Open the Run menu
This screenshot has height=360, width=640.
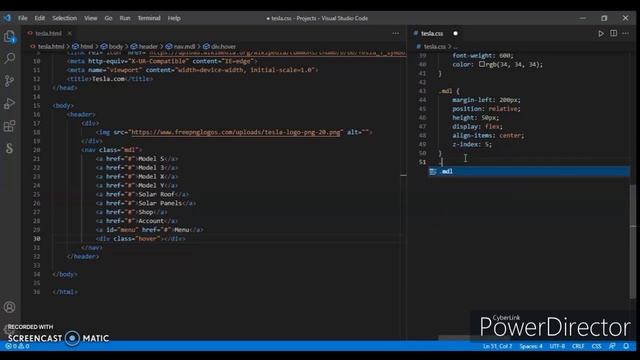[125, 18]
